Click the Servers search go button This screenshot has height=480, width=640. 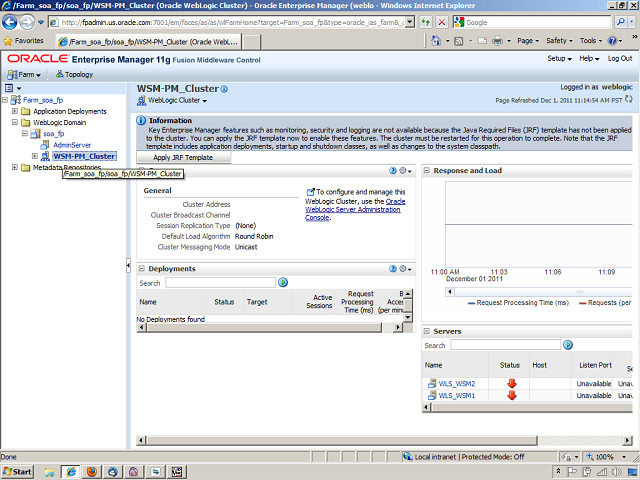click(568, 345)
